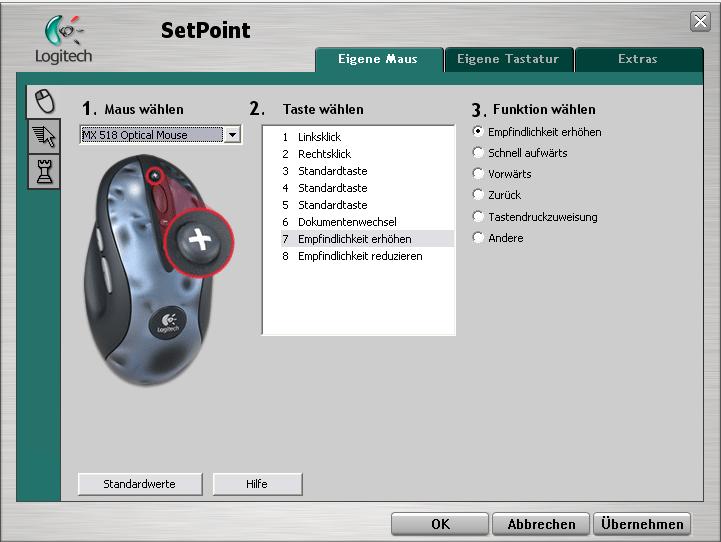Select 8 Empfindlichkeit reduzieren list entry
Image resolution: width=721 pixels, height=542 pixels.
pyautogui.click(x=367, y=256)
